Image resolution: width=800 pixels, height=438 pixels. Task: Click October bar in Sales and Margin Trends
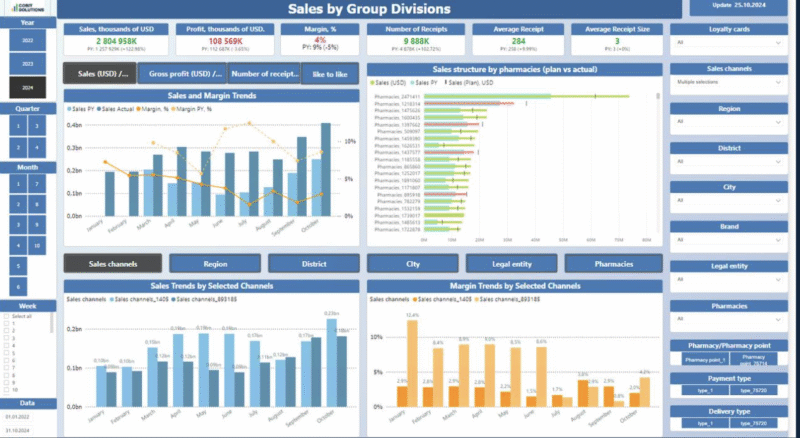[x=325, y=170]
